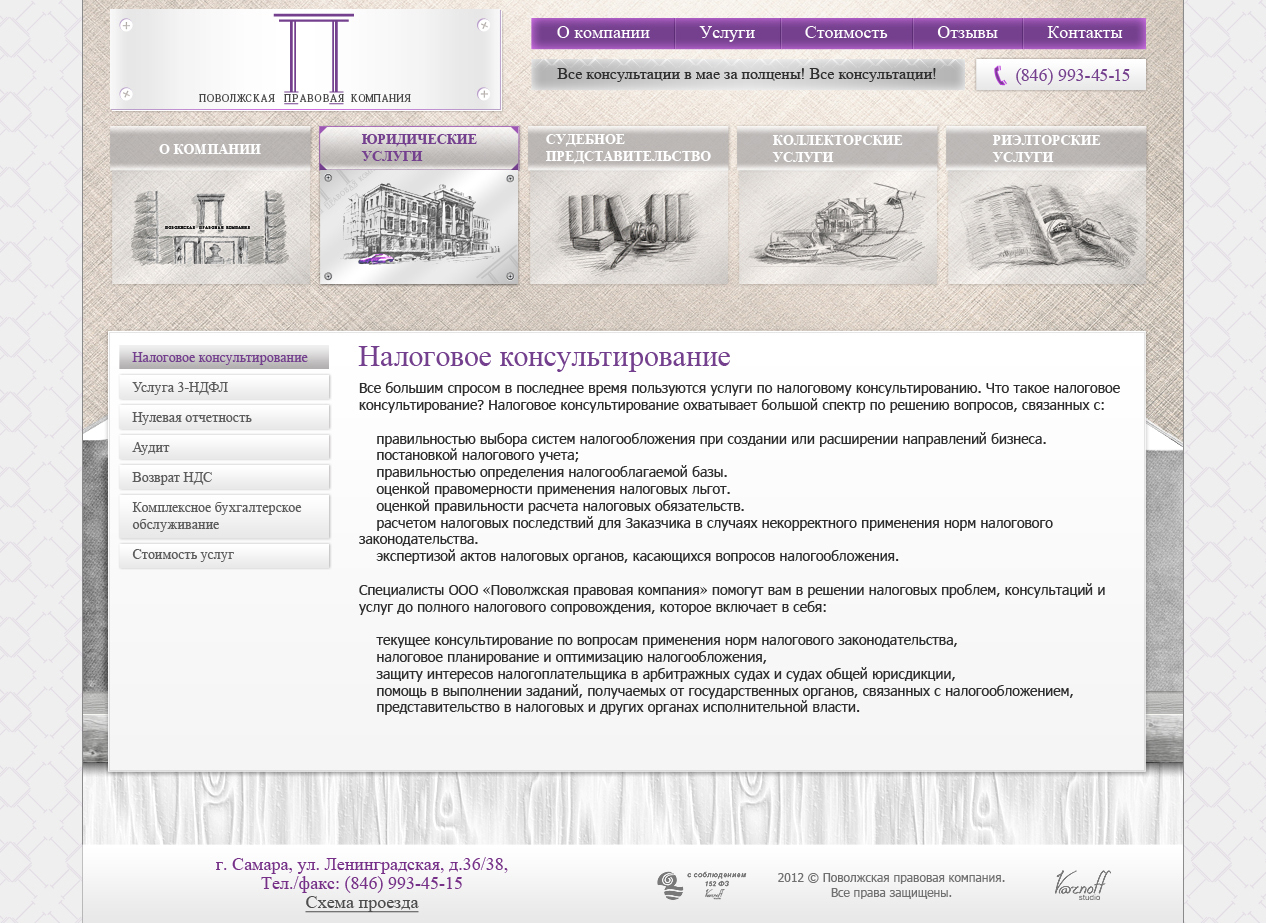Open the Нулевая отчетность sidebar item
1266x923 pixels.
[224, 417]
